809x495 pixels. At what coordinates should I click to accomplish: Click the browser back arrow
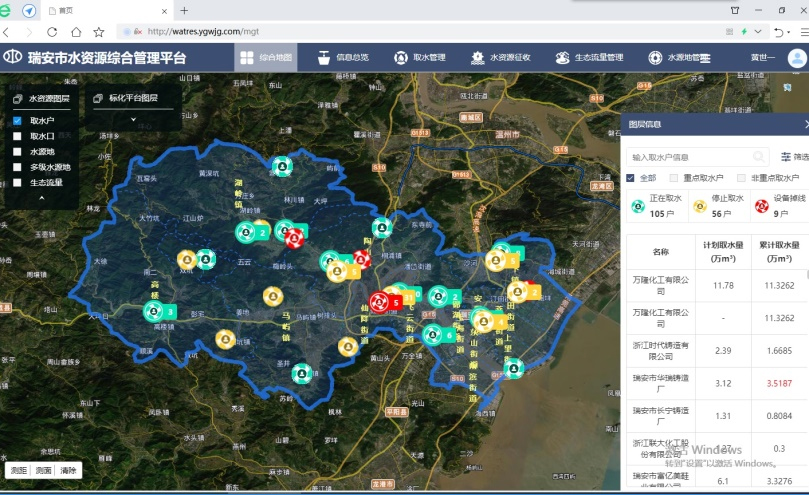coord(6,32)
